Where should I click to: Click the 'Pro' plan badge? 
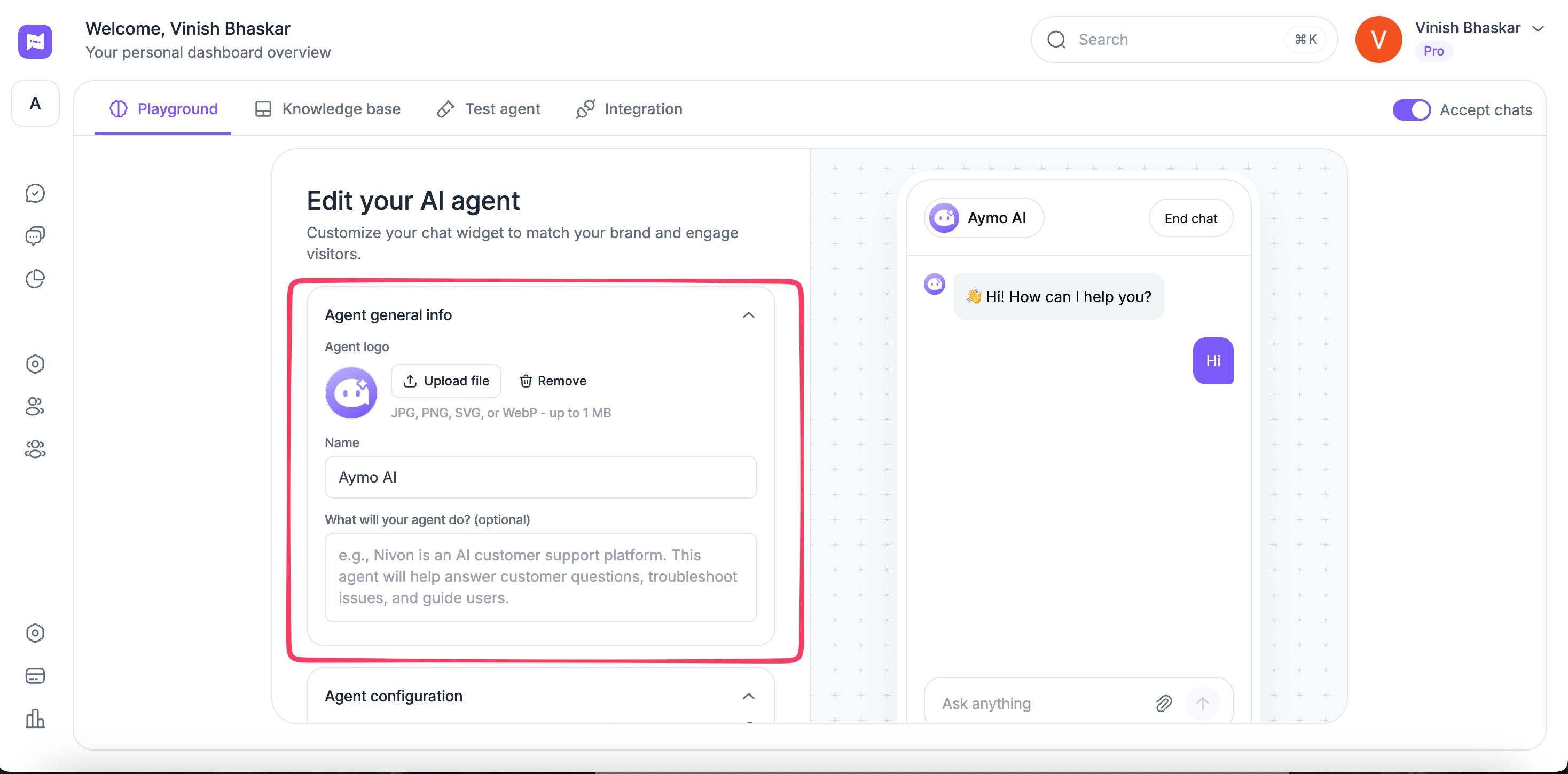(1433, 51)
